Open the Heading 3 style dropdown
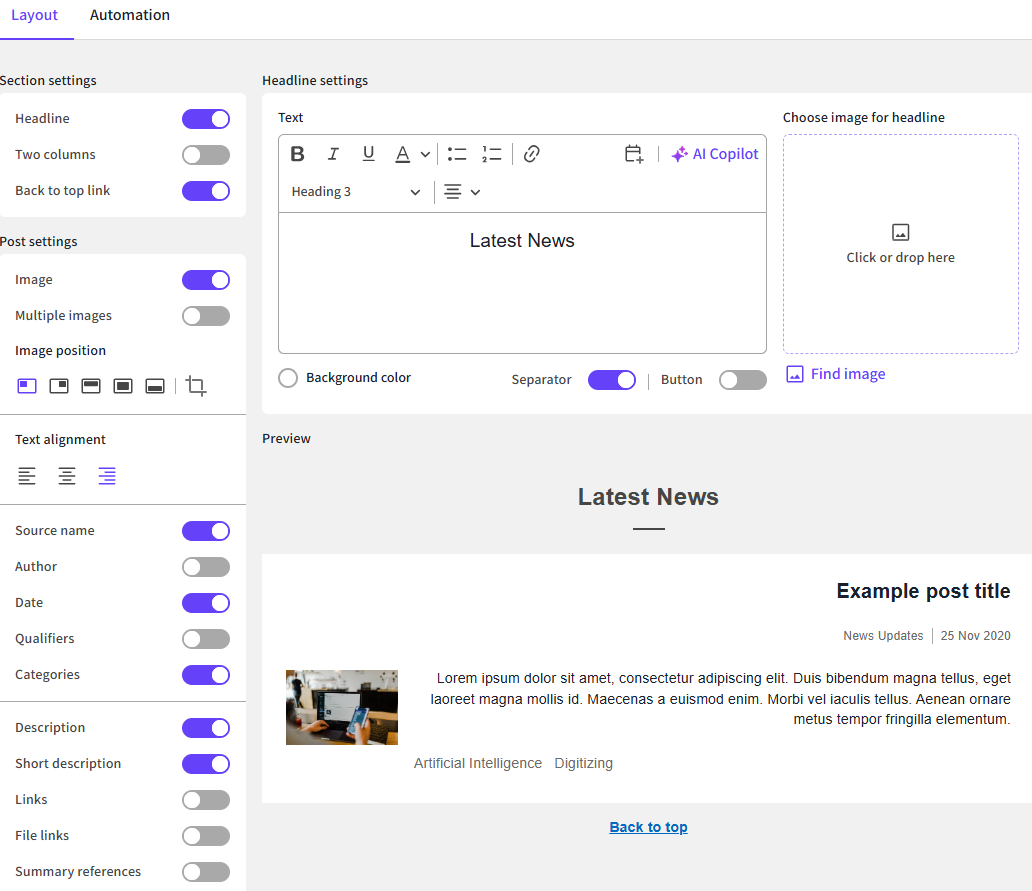1032x891 pixels. tap(356, 192)
